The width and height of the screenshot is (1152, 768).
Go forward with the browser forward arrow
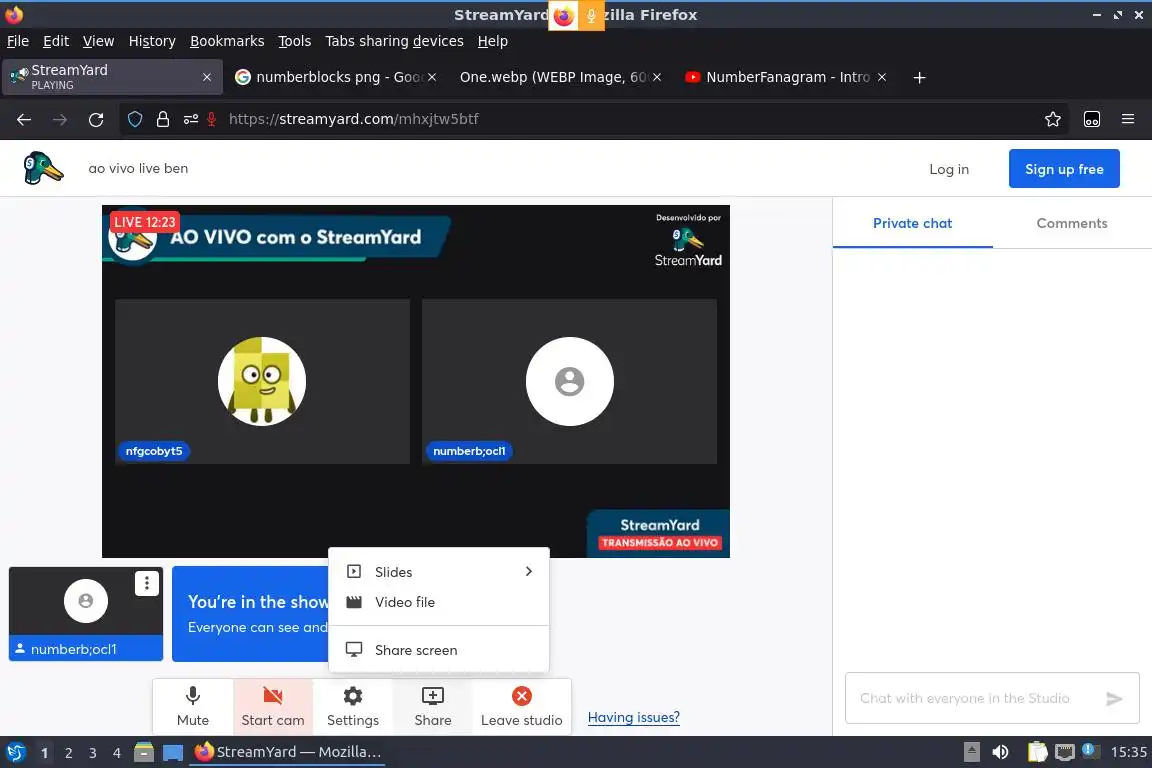(x=60, y=119)
